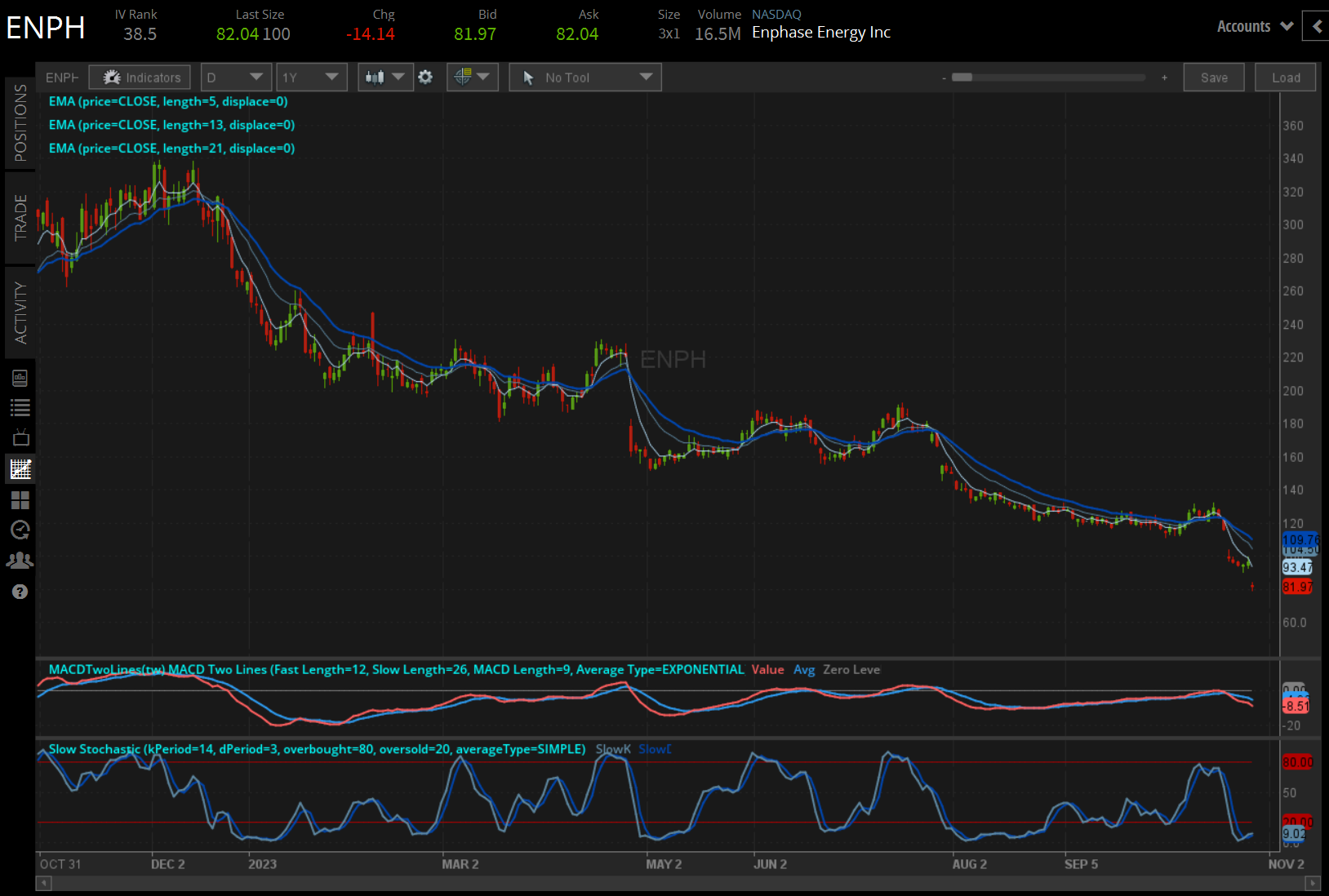
Task: Toggle SlowK plot in the Slow Stochastic study
Action: coord(612,748)
